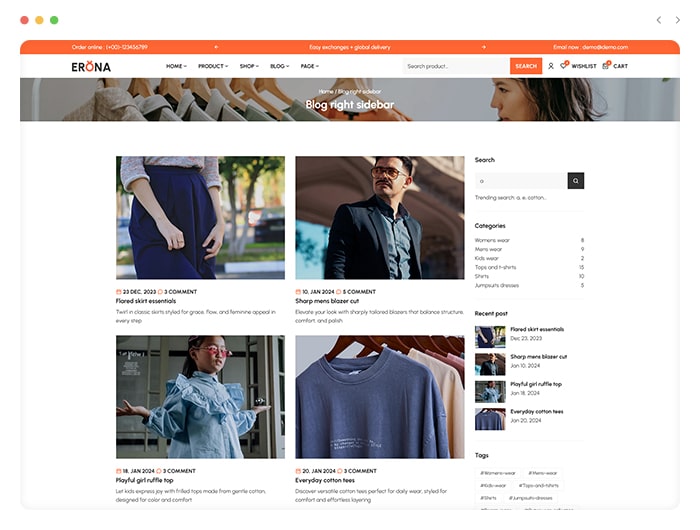Select the Kids wear category

click(x=487, y=258)
